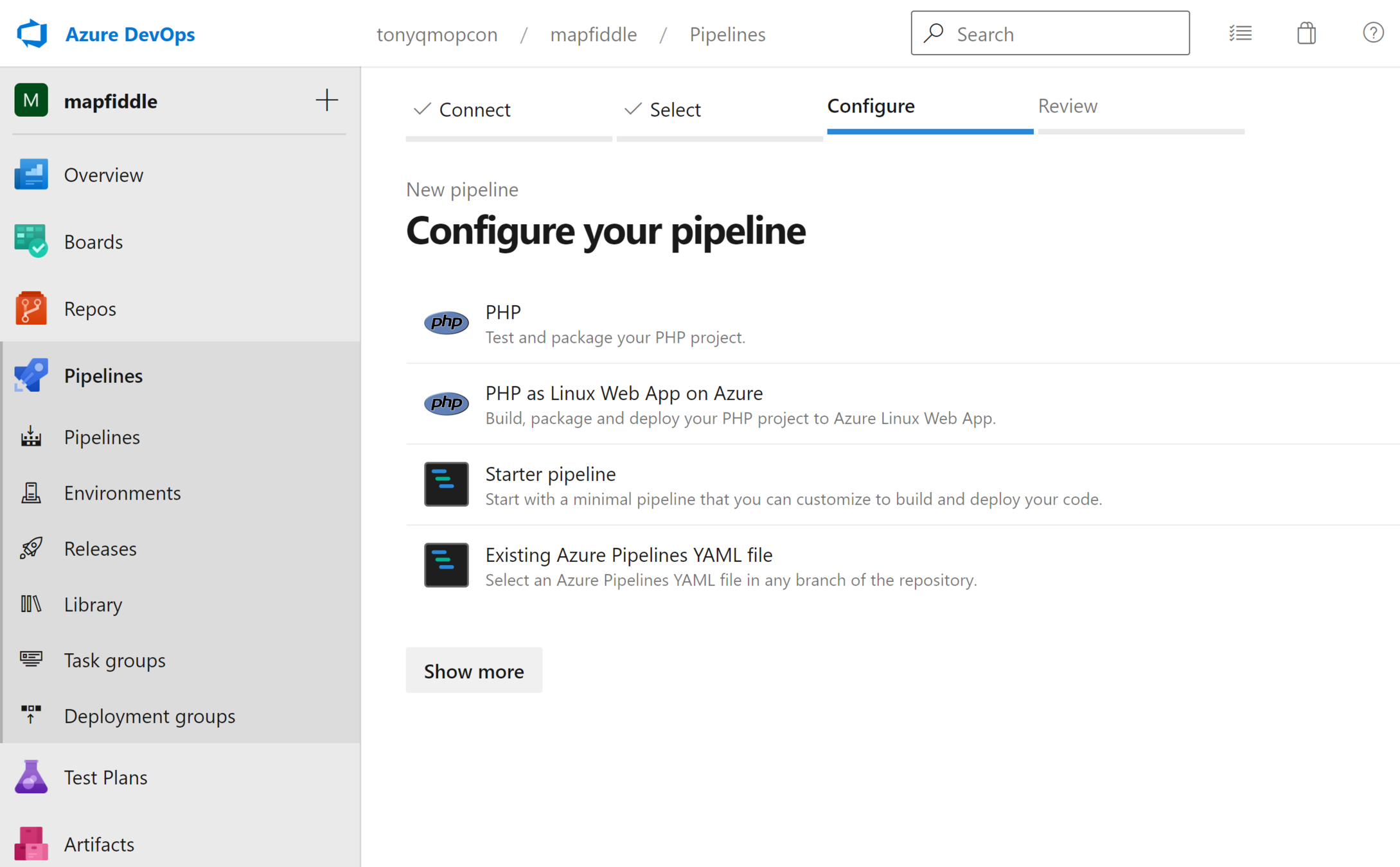The image size is (1400, 867).
Task: Open the Artifacts section icon
Action: 31,843
